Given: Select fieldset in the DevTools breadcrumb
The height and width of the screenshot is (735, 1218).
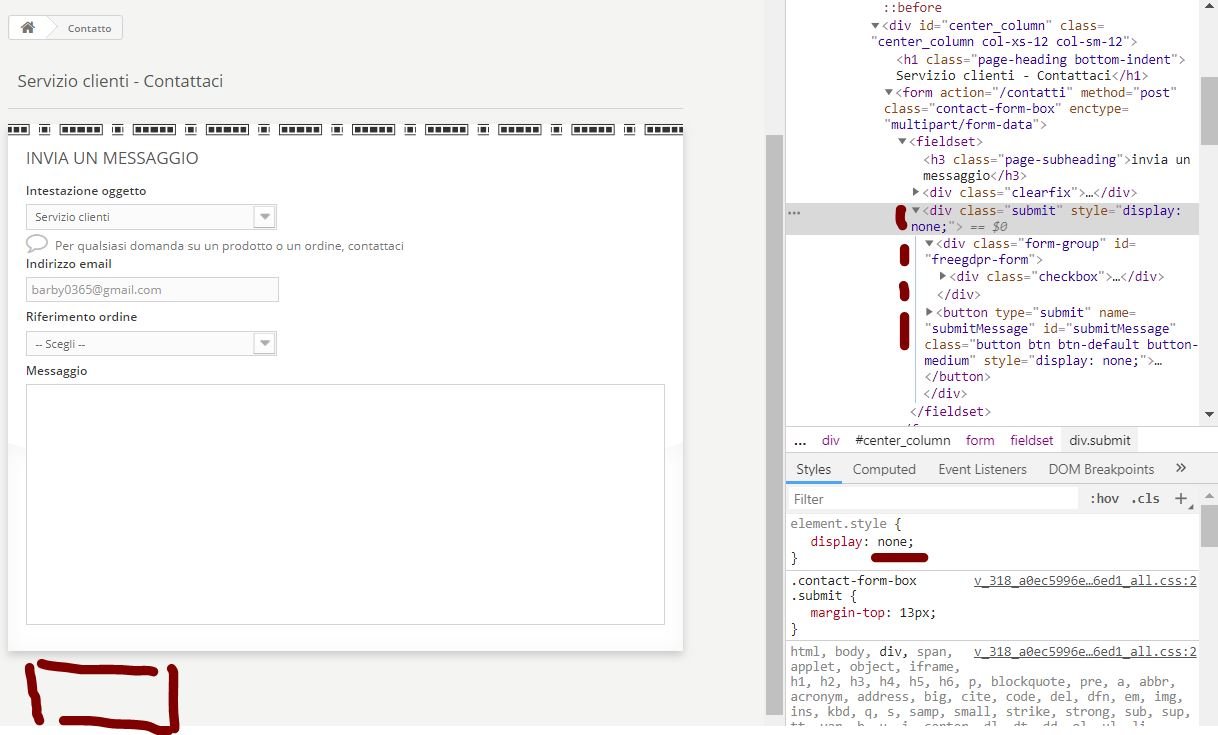Looking at the screenshot, I should [x=1031, y=440].
